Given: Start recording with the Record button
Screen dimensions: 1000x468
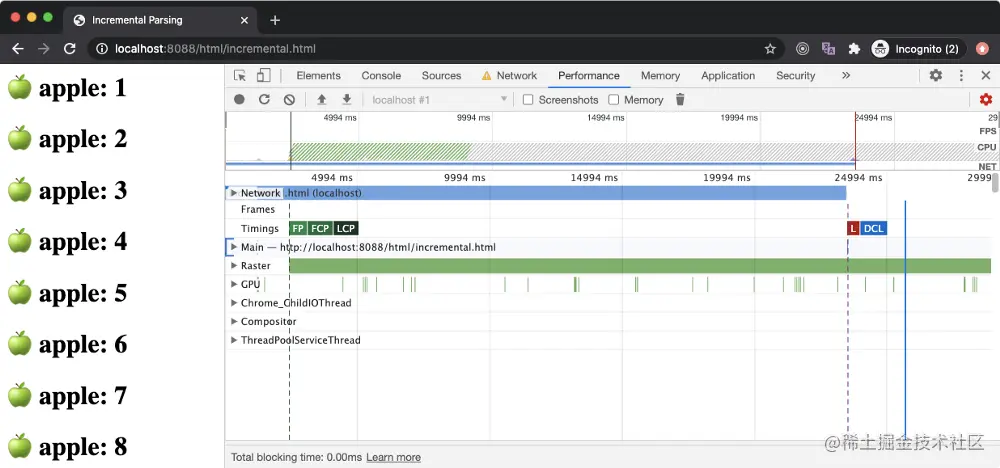Looking at the screenshot, I should (x=239, y=99).
